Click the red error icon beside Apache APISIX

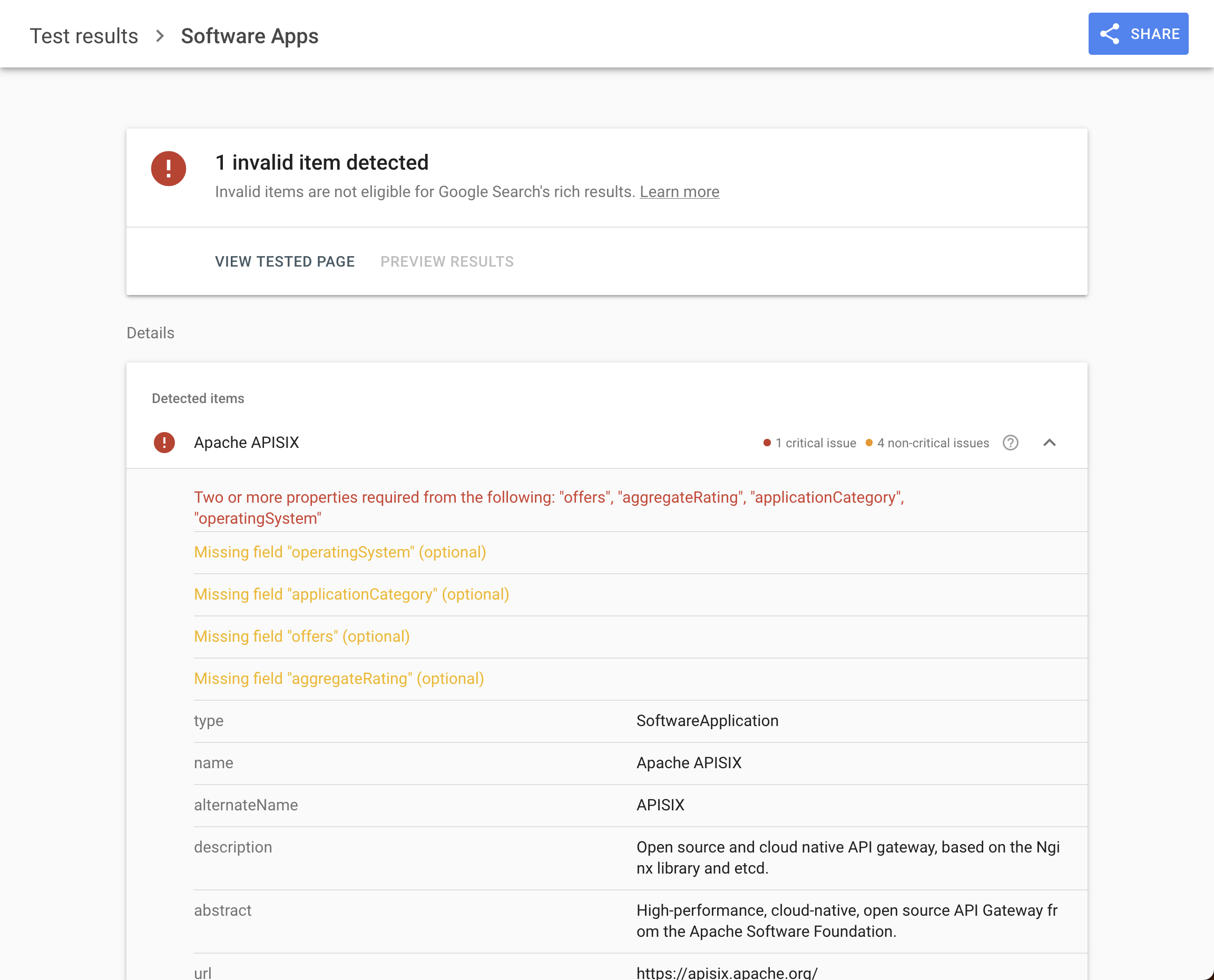pos(164,443)
